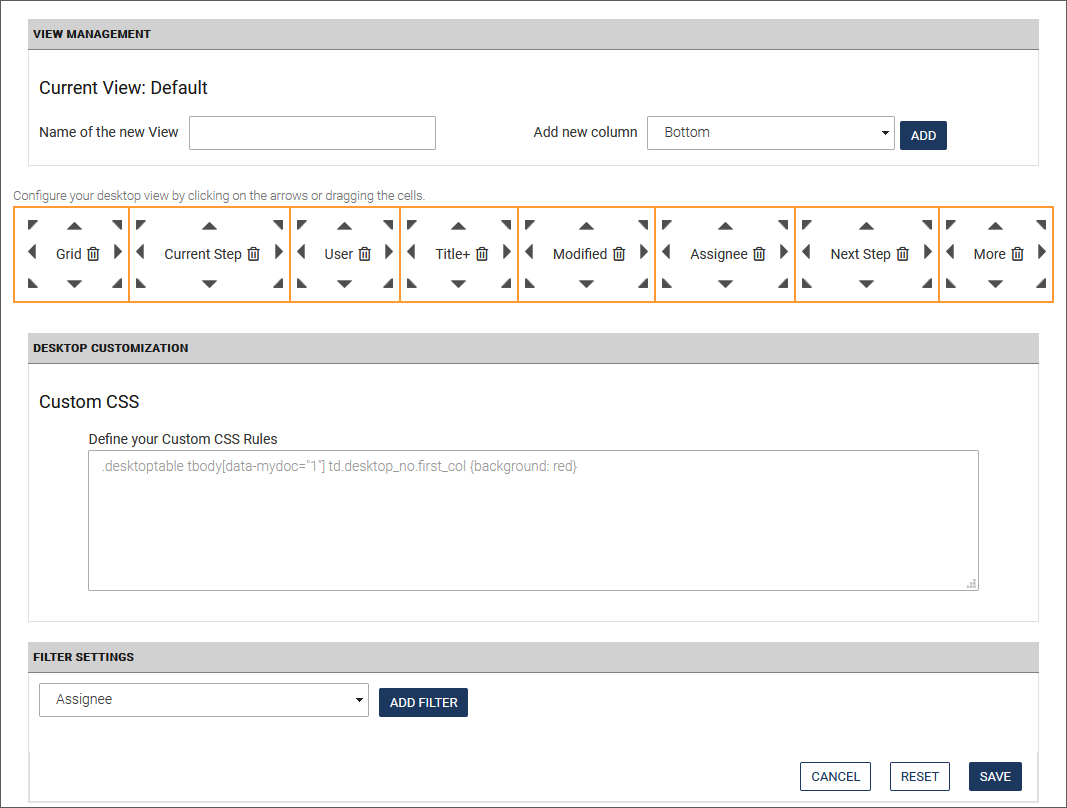The width and height of the screenshot is (1067, 808).
Task: Delete the Grid column with trash icon
Action: tap(93, 254)
